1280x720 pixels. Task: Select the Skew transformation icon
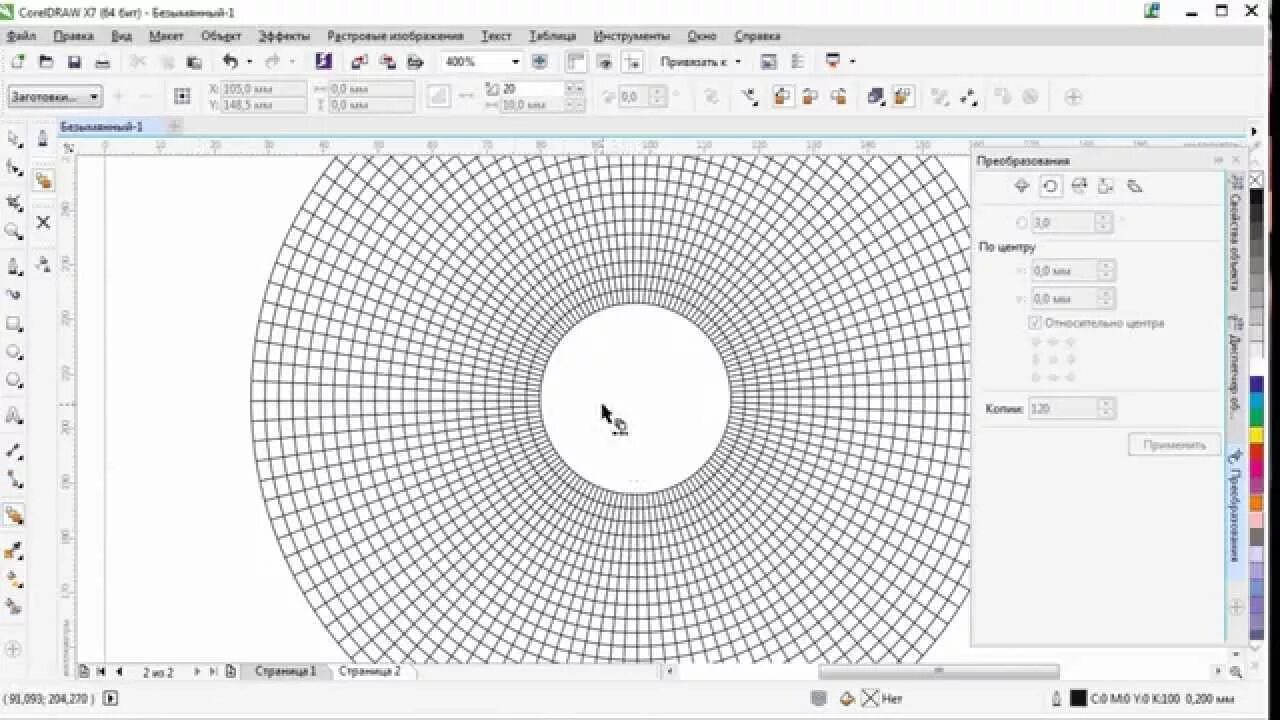tap(1134, 186)
